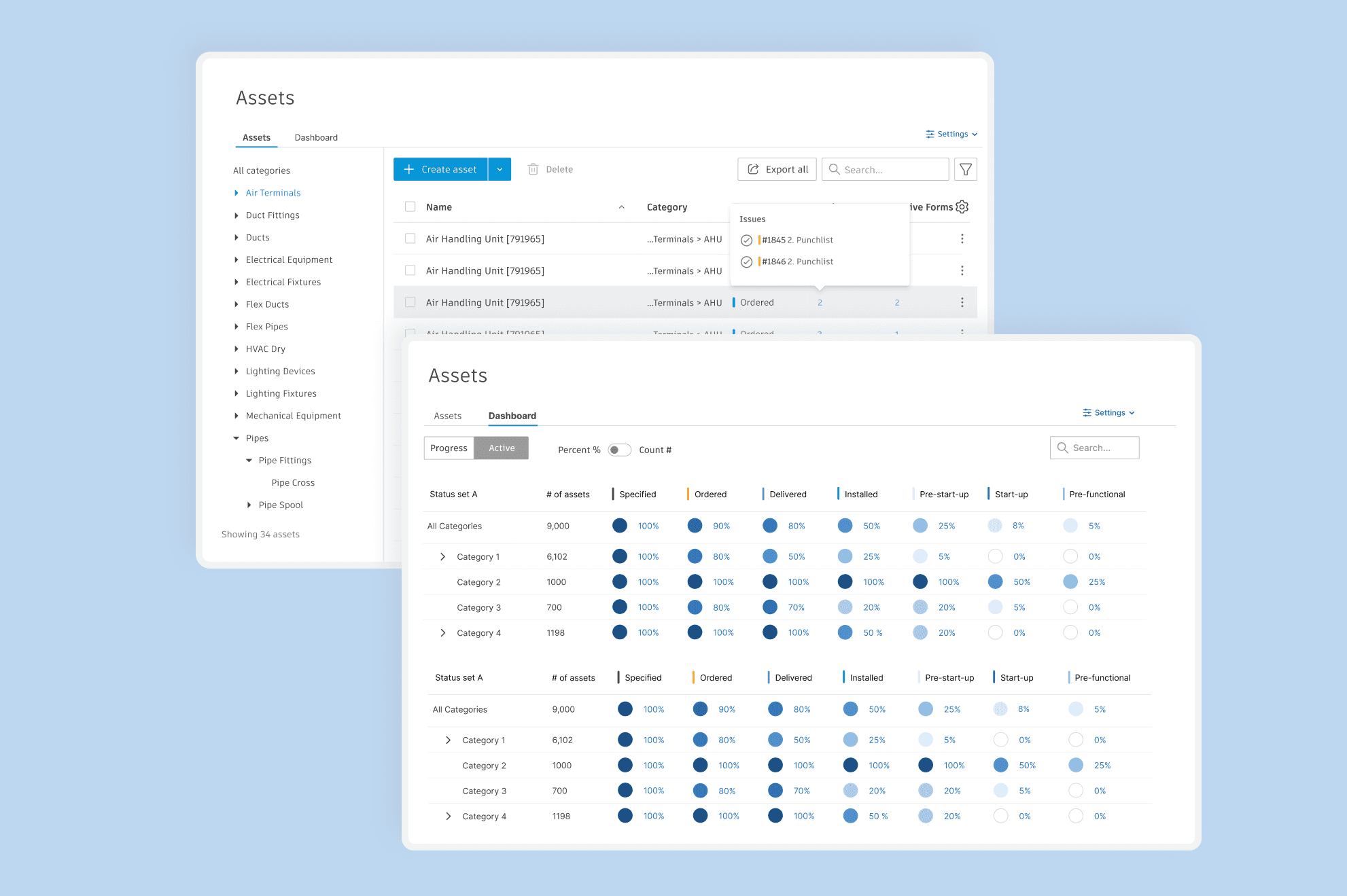The image size is (1347, 896).
Task: Select Pipe Cross in category tree
Action: (x=293, y=482)
